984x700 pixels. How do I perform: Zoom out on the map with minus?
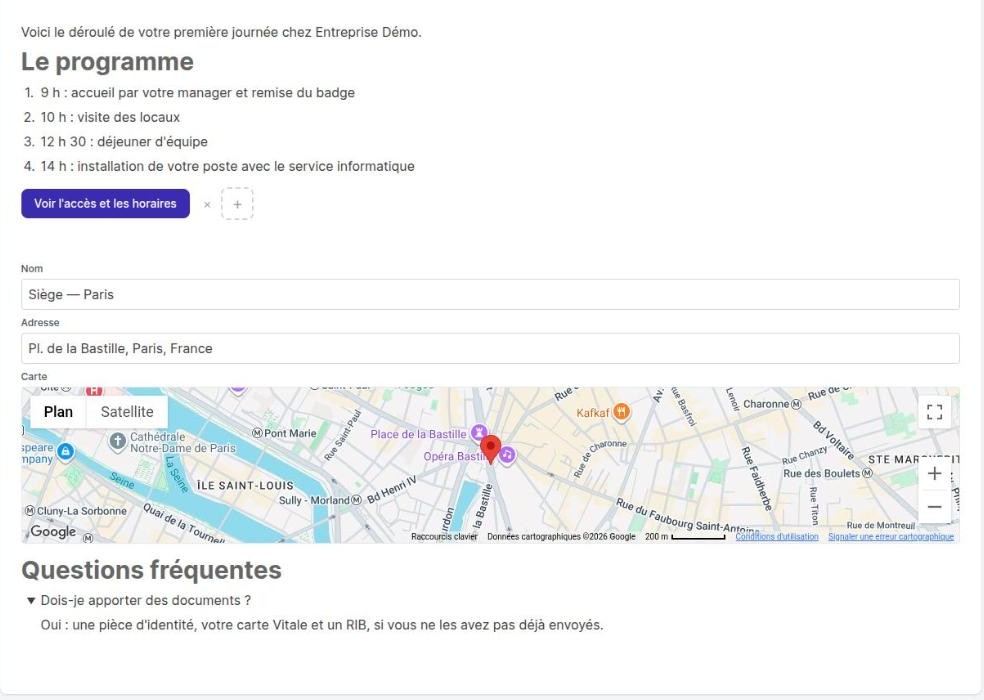coord(934,507)
